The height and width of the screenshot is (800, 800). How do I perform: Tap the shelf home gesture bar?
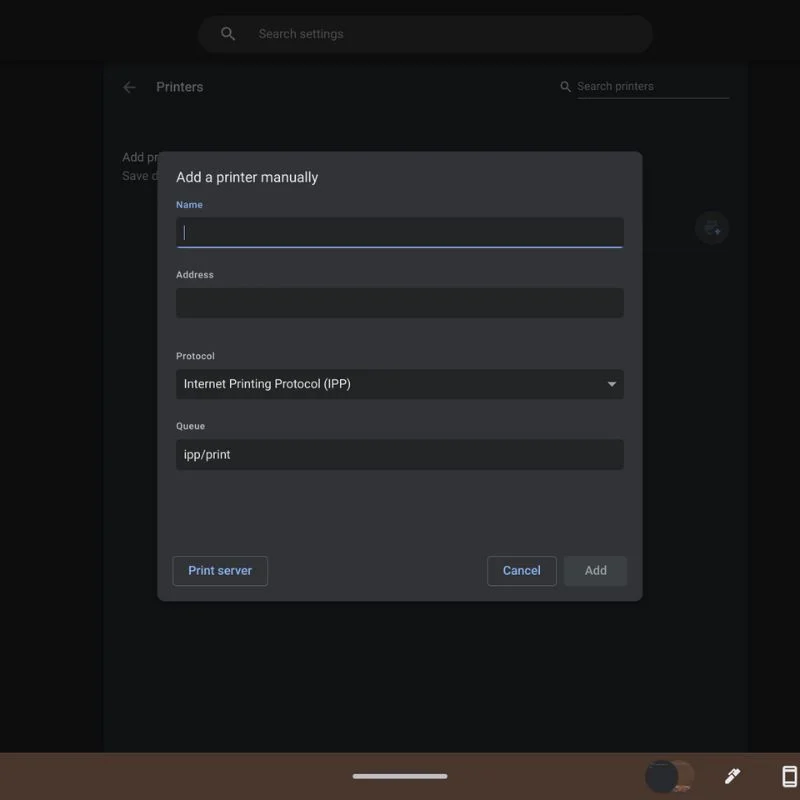(x=400, y=776)
